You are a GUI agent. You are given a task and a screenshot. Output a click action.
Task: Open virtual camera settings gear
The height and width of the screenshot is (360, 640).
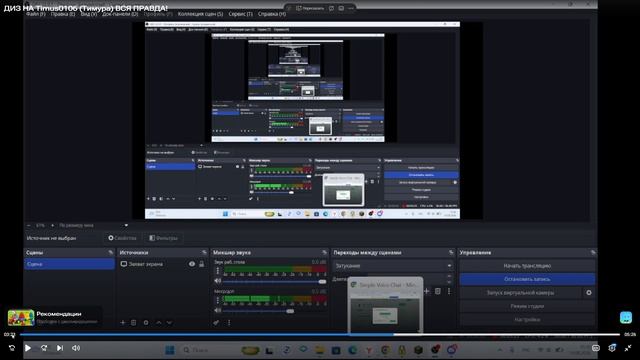pos(589,293)
